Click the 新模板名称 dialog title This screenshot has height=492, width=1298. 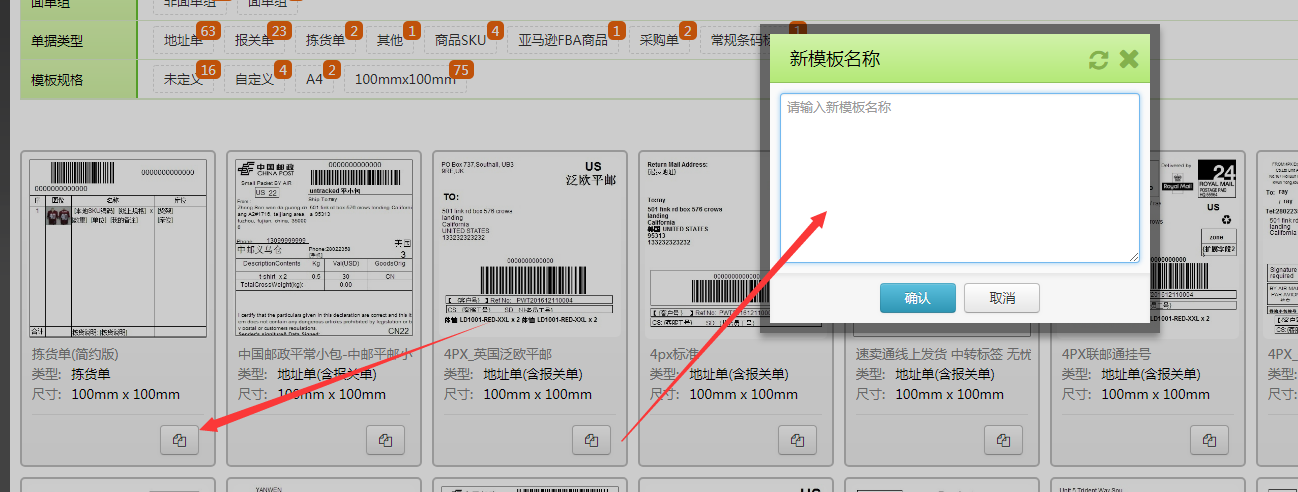tap(835, 59)
